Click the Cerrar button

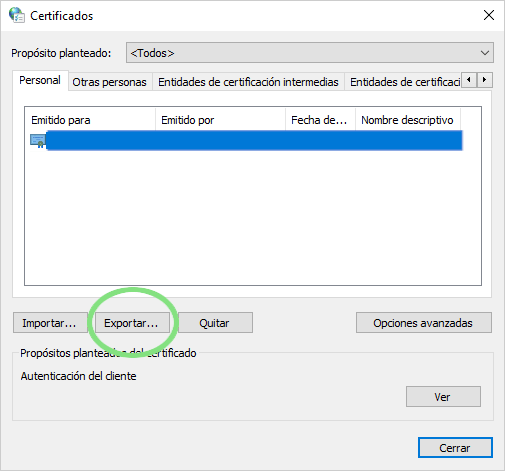tap(455, 448)
